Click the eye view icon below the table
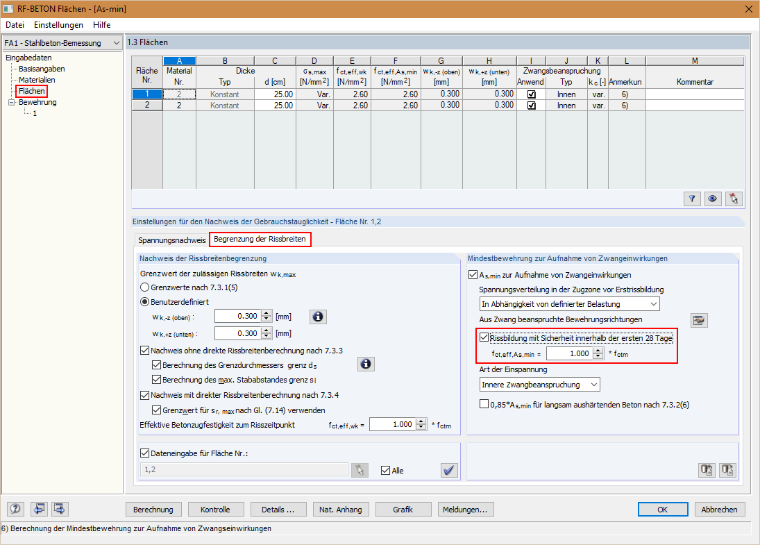This screenshot has height=545, width=760. click(712, 198)
